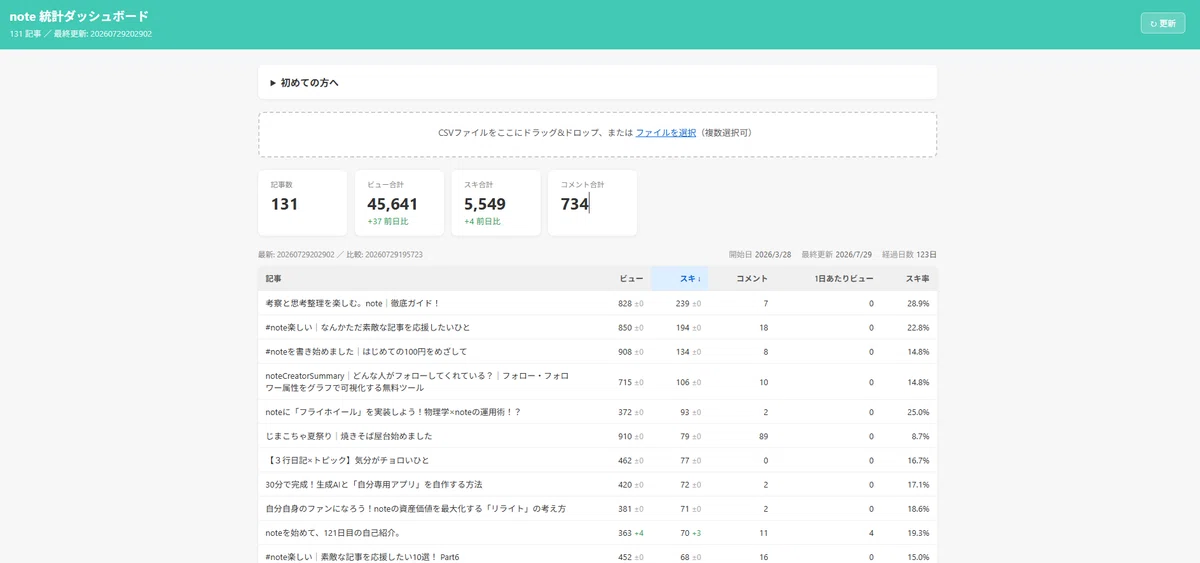Screen dimensions: 1200x563
Task: Select the スキ合計 5,549 summary card
Action: (x=496, y=203)
